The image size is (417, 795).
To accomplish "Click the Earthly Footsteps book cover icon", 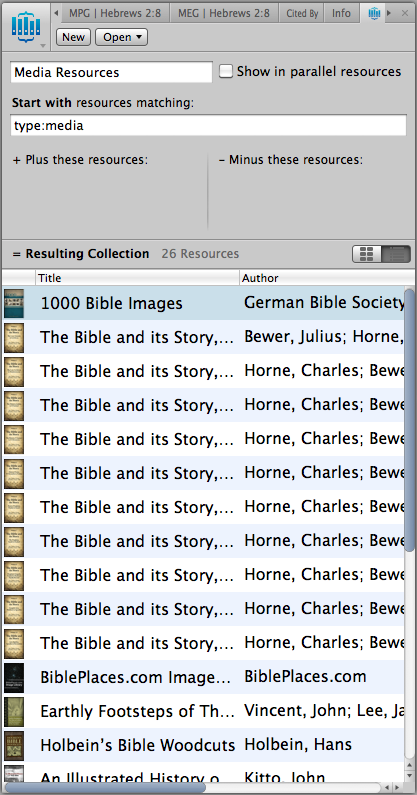I will (x=14, y=711).
